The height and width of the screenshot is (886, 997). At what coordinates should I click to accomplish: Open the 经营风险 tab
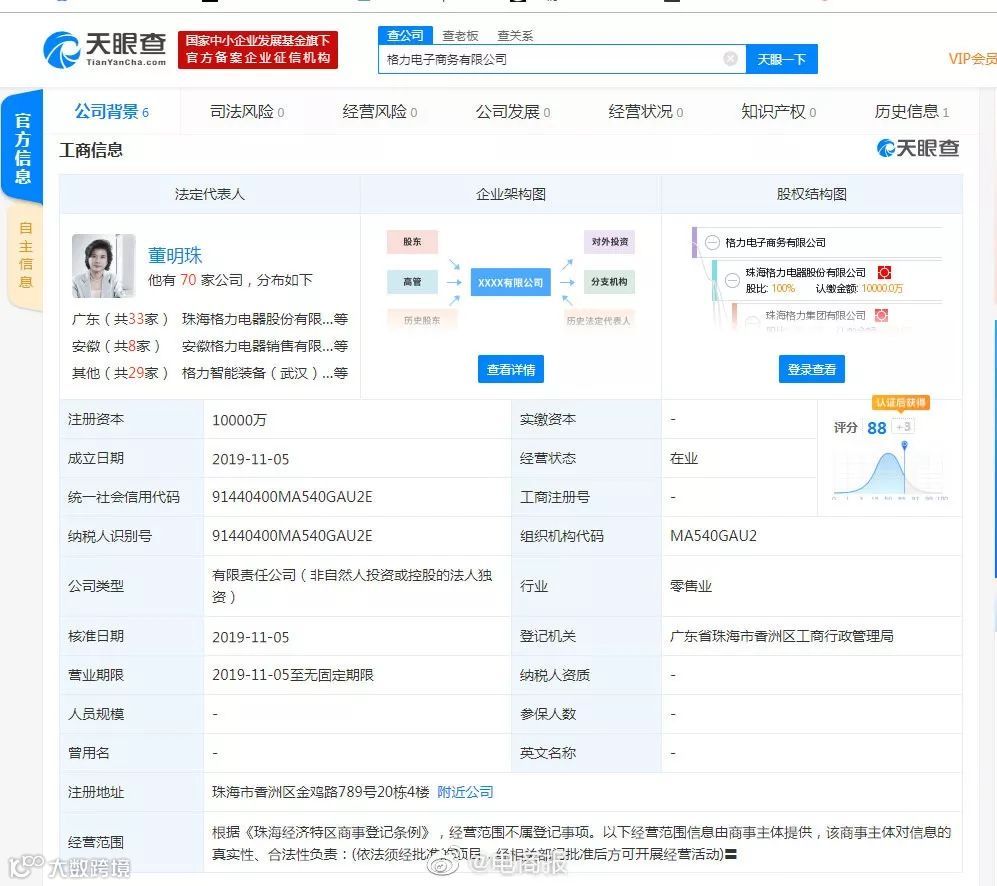click(x=380, y=112)
